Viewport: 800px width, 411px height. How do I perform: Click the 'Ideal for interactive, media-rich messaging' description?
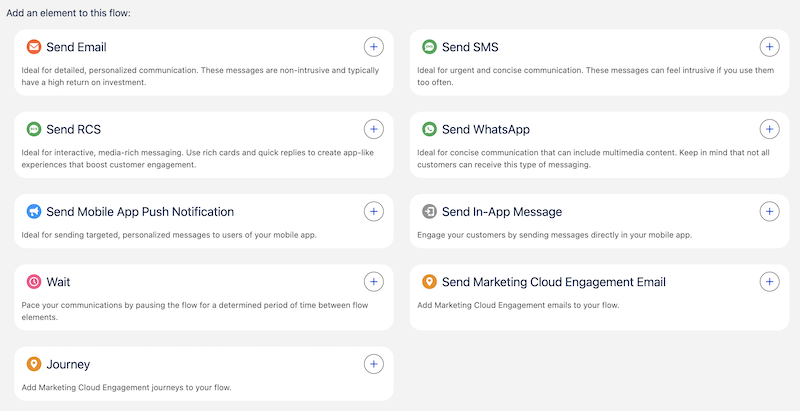pyautogui.click(x=198, y=159)
